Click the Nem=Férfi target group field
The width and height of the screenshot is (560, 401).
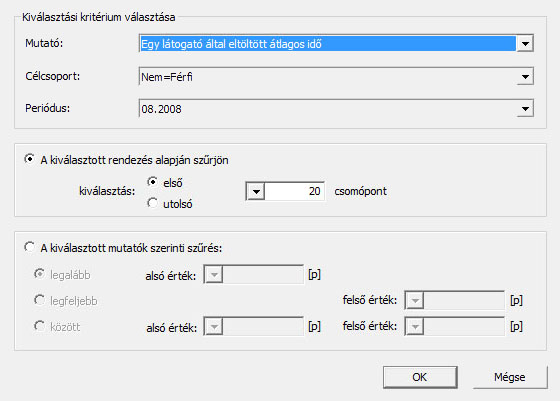328,76
